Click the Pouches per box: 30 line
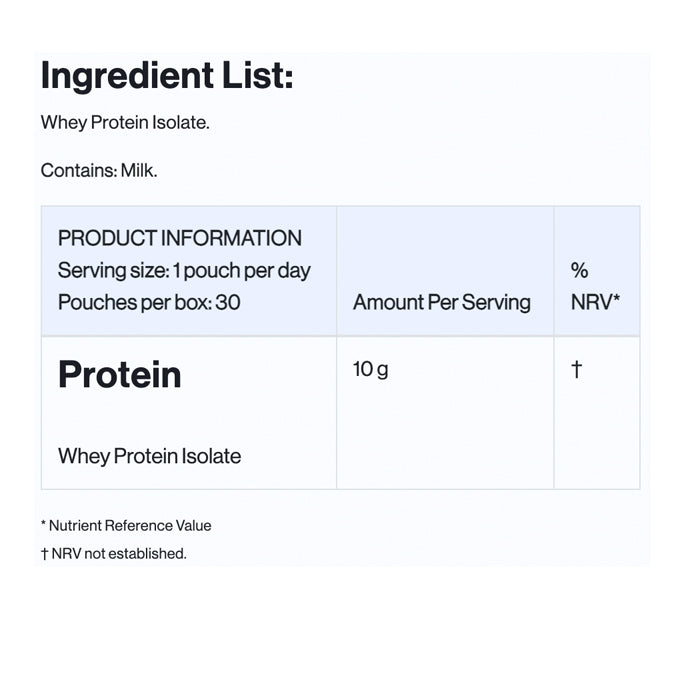 tap(149, 302)
